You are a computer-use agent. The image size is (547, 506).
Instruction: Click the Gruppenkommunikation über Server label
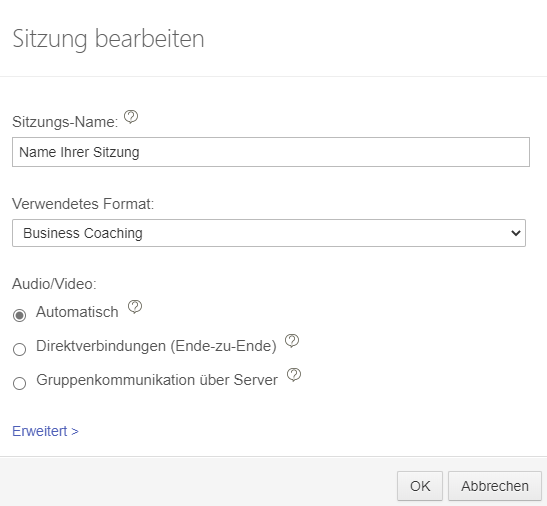click(x=157, y=380)
